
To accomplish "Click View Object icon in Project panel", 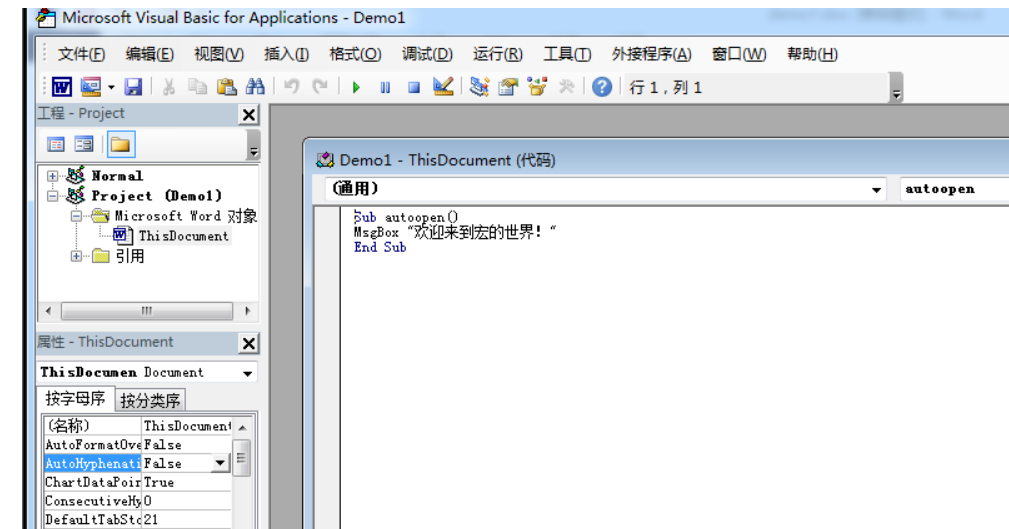I will tap(84, 144).
